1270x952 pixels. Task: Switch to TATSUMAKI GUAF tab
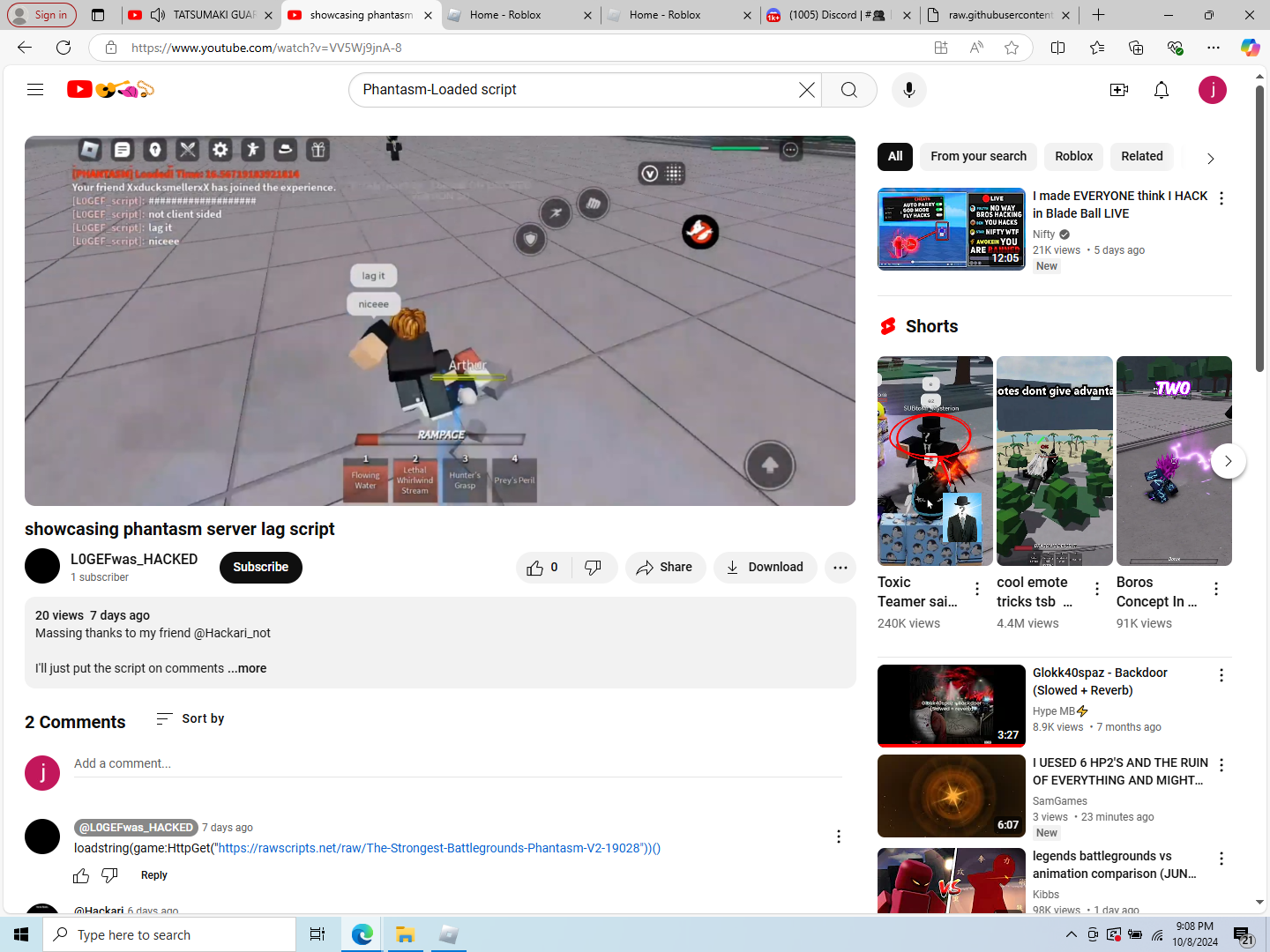pos(202,15)
